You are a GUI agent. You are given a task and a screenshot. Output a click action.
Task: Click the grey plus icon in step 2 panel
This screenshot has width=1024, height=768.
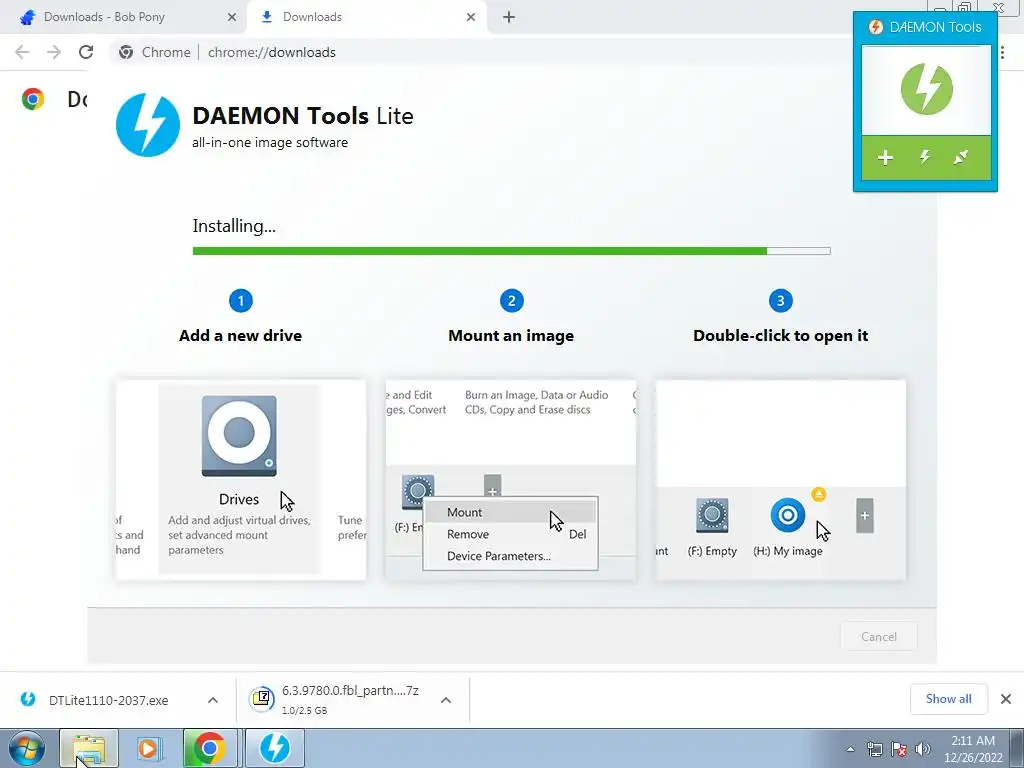click(492, 488)
